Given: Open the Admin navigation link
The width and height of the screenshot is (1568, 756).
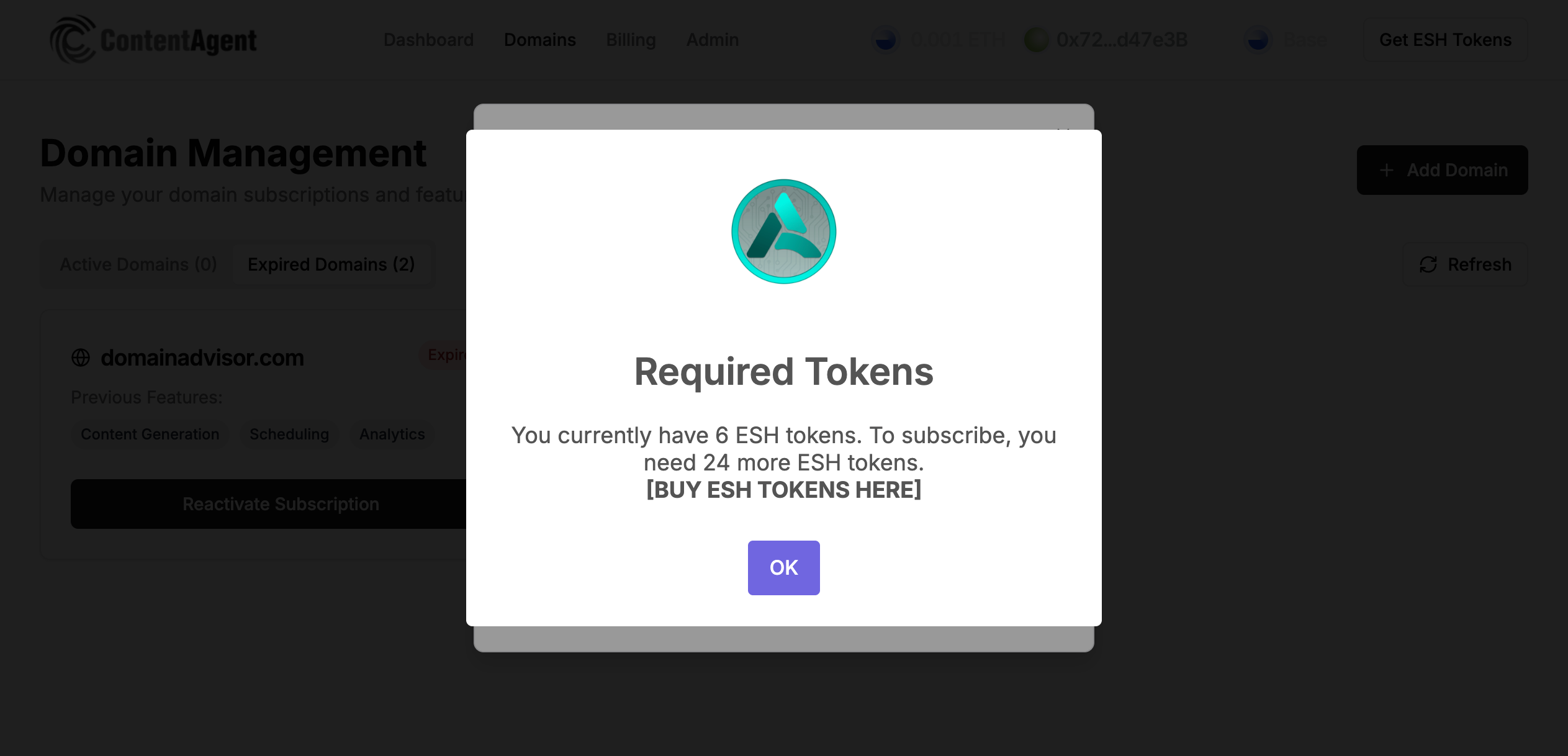Looking at the screenshot, I should click(712, 40).
